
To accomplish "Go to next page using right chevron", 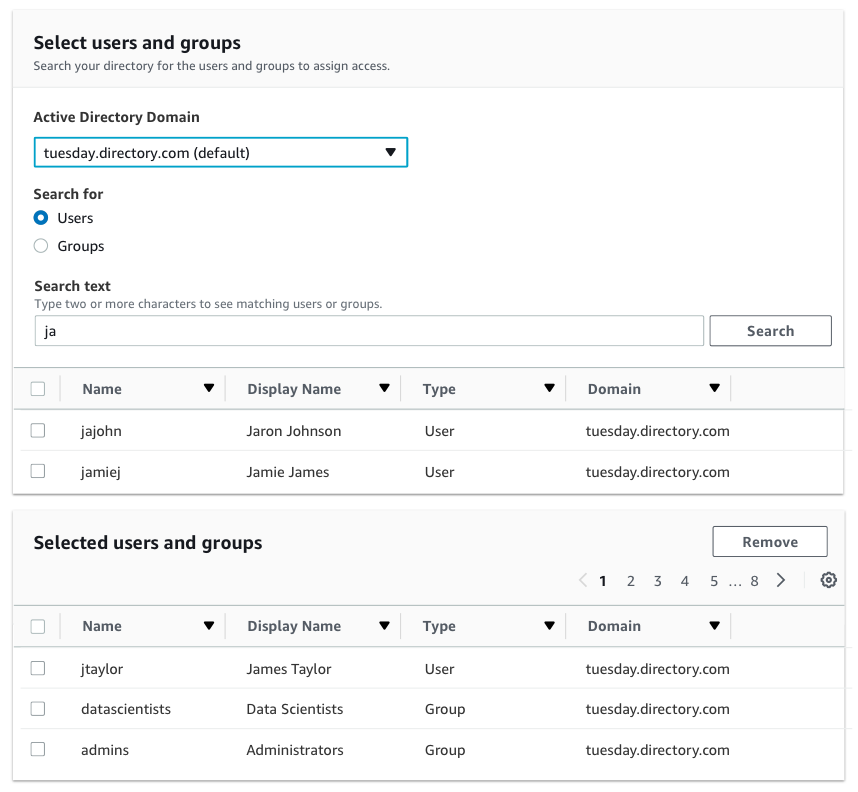I will point(781,581).
